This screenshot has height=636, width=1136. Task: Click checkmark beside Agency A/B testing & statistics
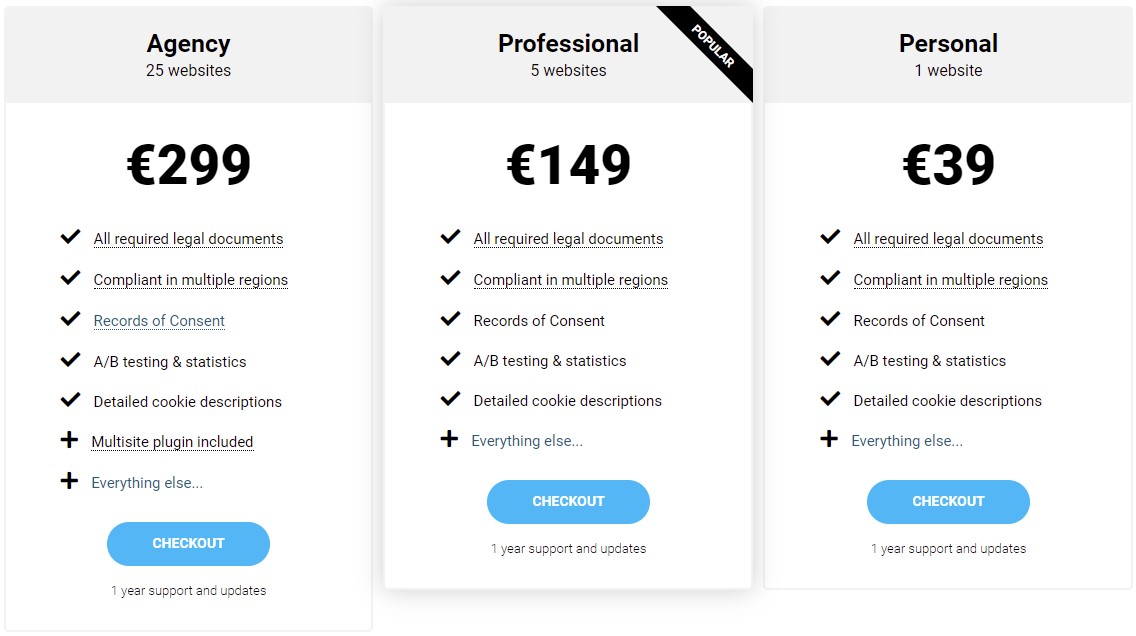pos(70,360)
